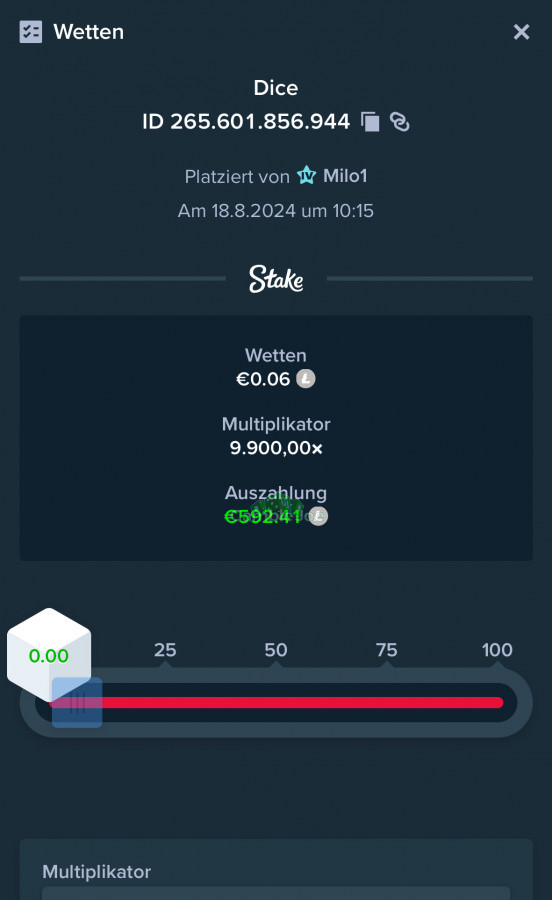This screenshot has width=552, height=900.
Task: Click the Multiplikator input field at bottom
Action: pyautogui.click(x=276, y=893)
